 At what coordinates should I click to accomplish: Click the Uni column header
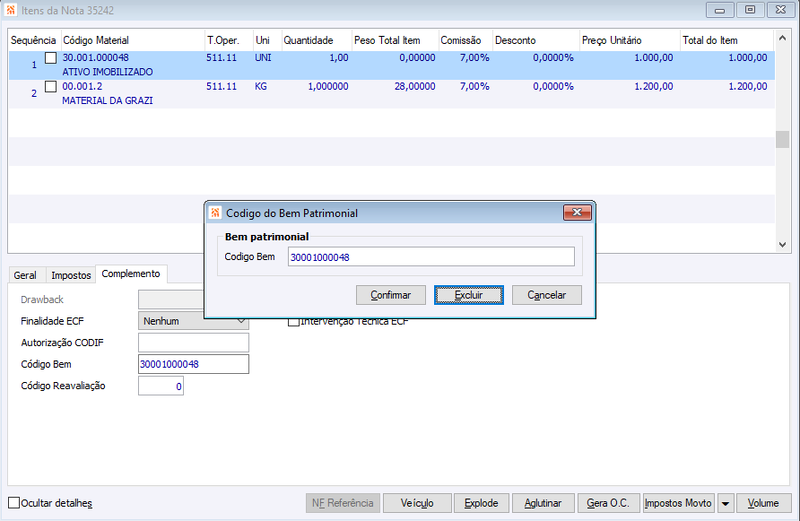point(267,40)
